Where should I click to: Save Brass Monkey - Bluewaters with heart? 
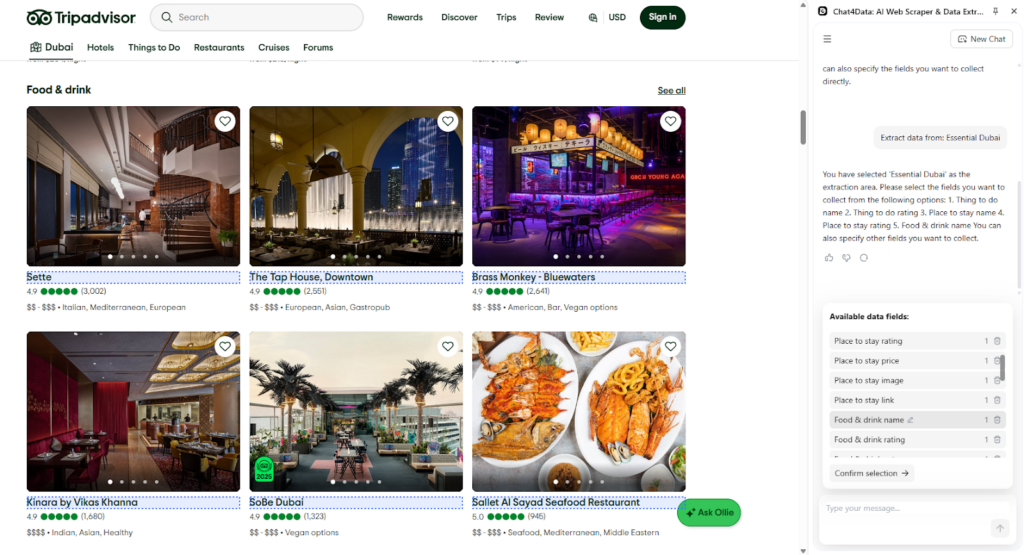coord(670,121)
